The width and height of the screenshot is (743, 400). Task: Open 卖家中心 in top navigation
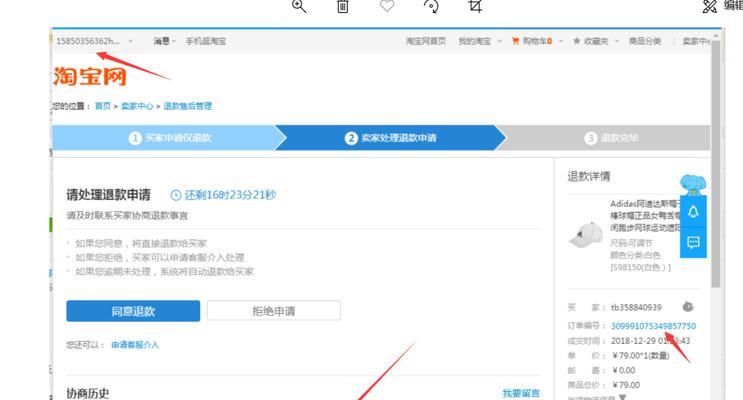click(x=696, y=41)
